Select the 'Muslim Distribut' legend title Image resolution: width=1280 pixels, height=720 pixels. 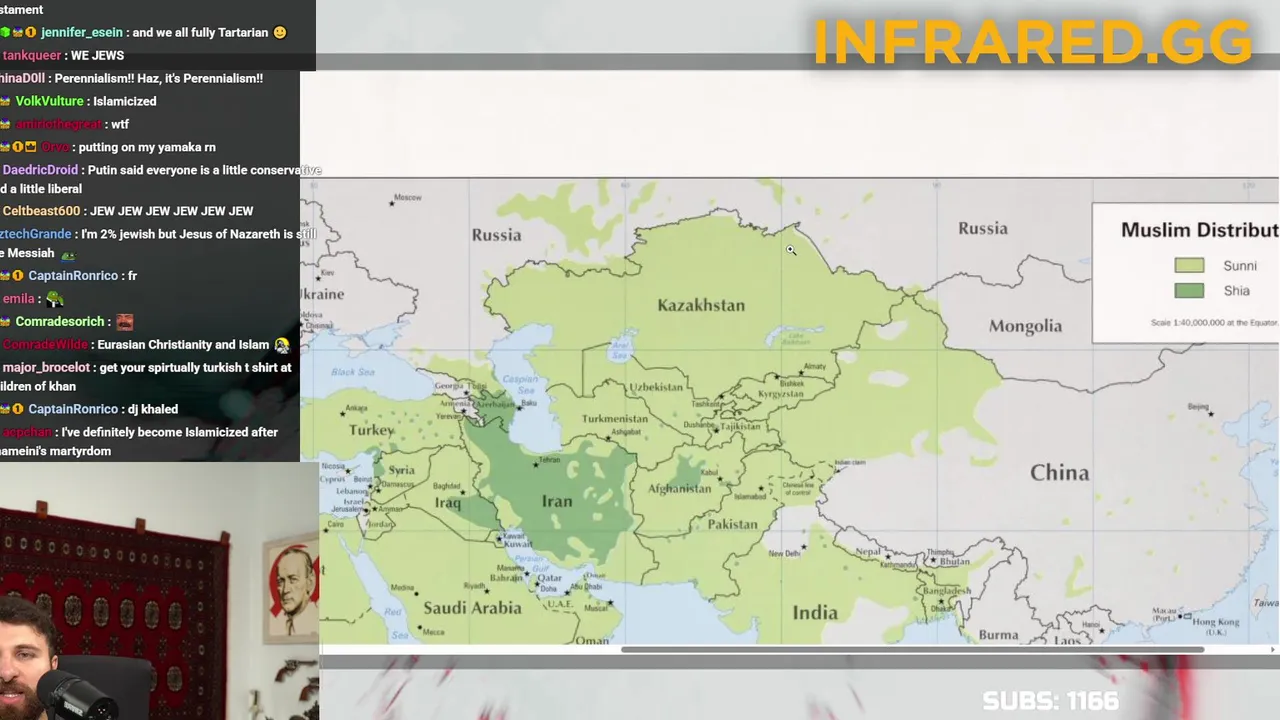[1199, 230]
